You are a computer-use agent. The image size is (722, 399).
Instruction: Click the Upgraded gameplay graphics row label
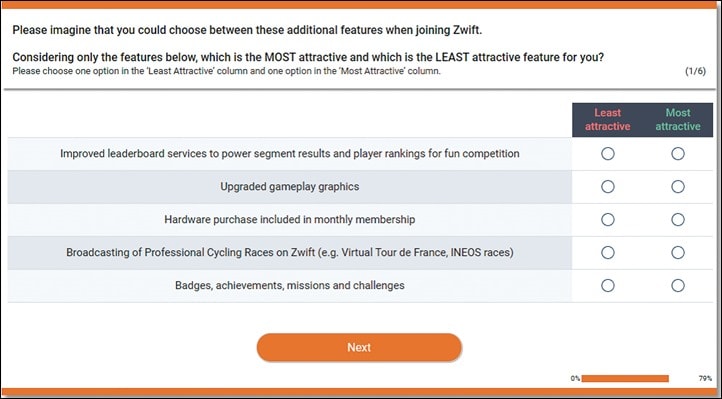pyautogui.click(x=290, y=187)
